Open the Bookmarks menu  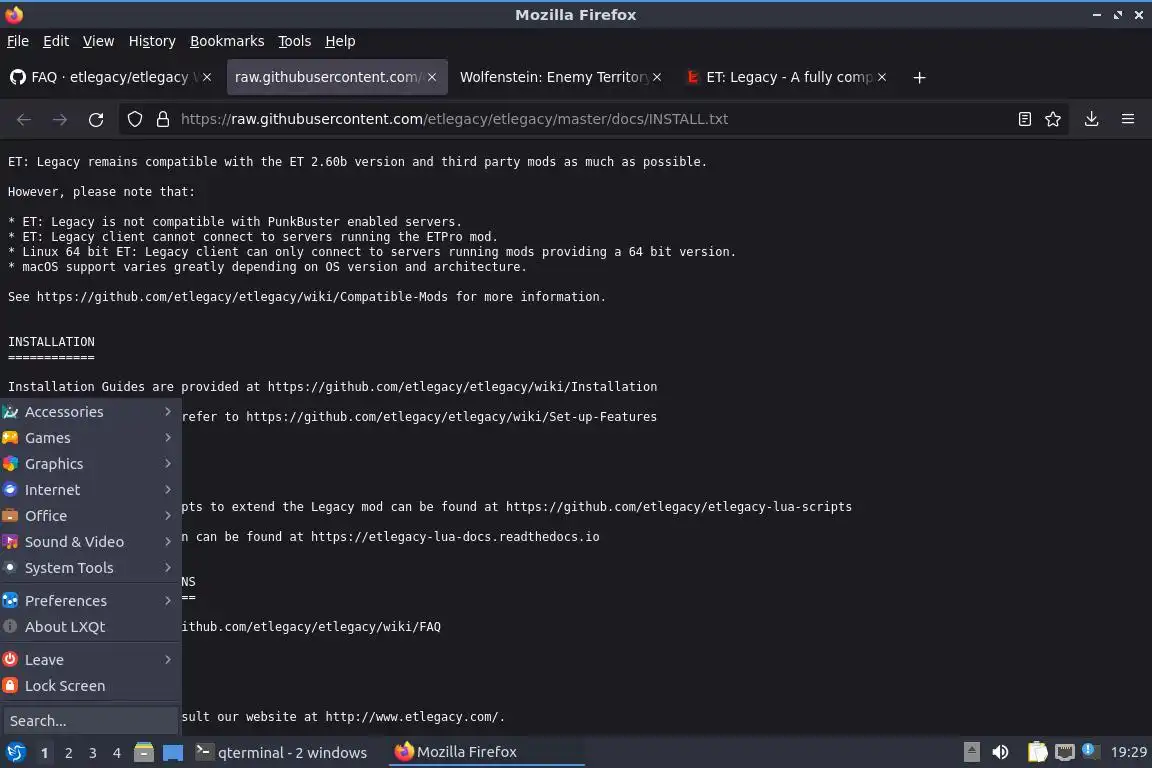pyautogui.click(x=227, y=41)
